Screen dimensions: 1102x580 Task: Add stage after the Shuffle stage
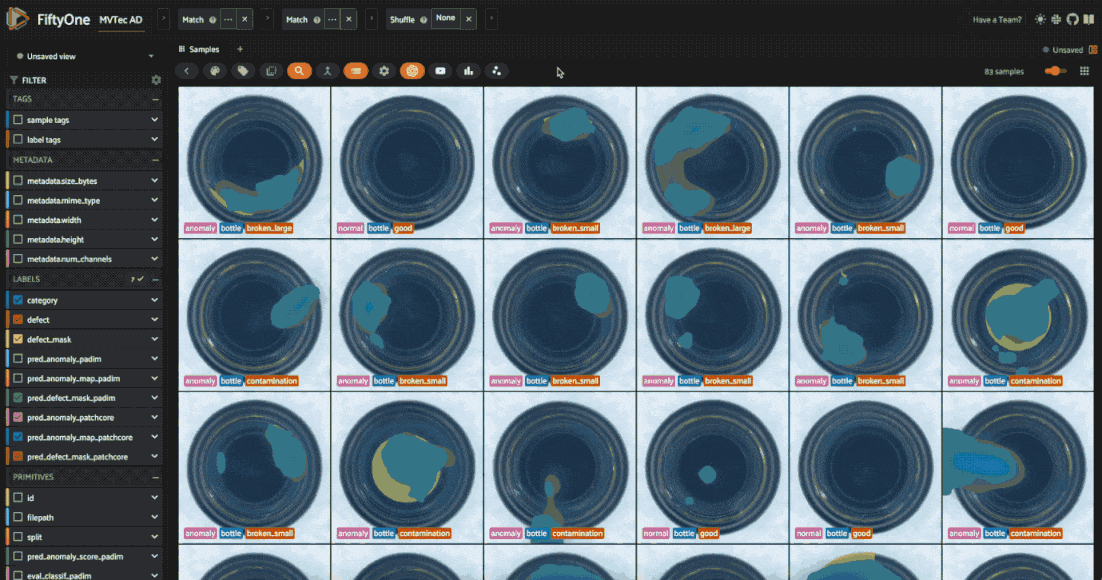(491, 19)
